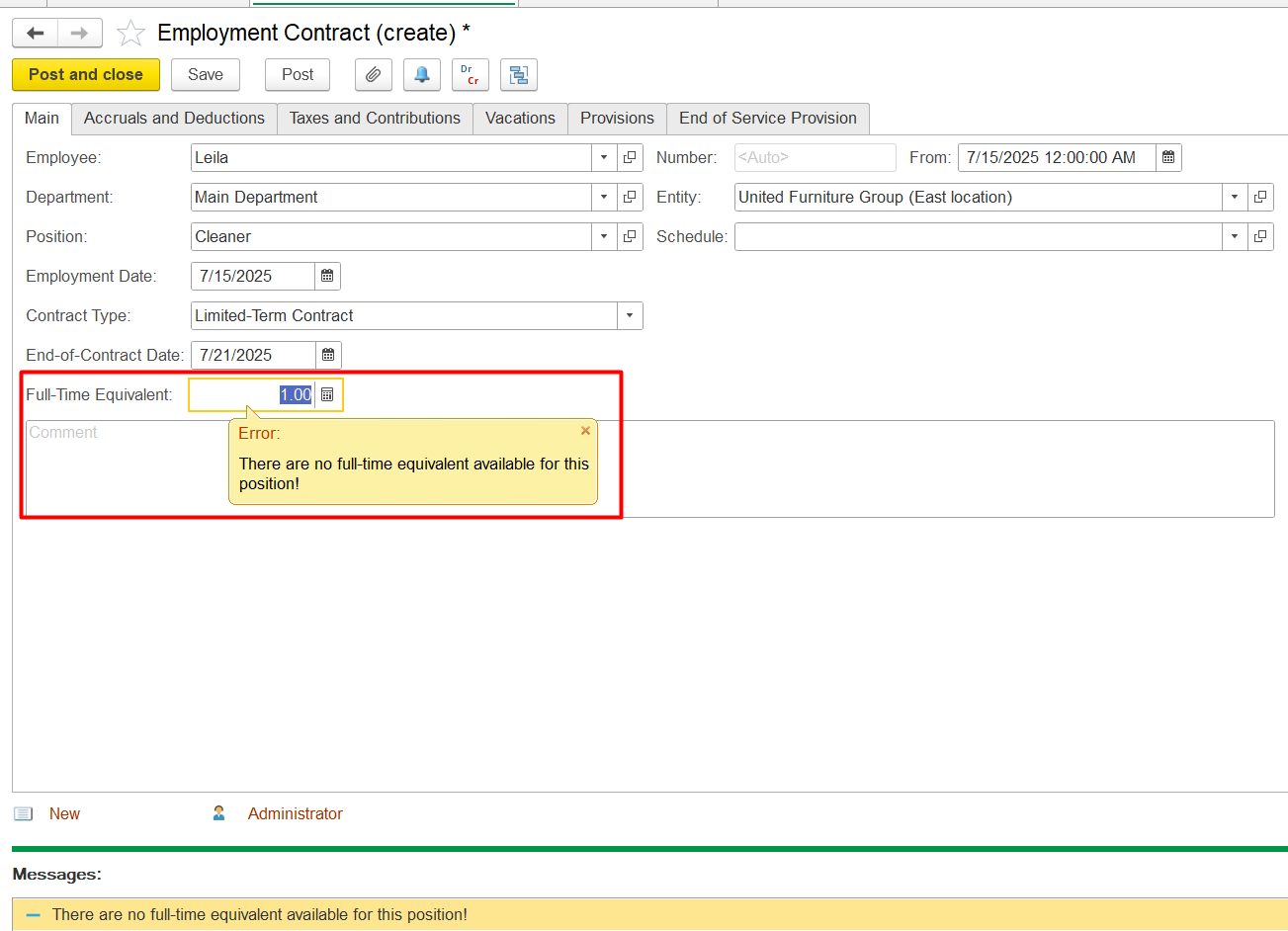Click the Department field Main Department
The height and width of the screenshot is (931, 1288).
click(x=391, y=197)
